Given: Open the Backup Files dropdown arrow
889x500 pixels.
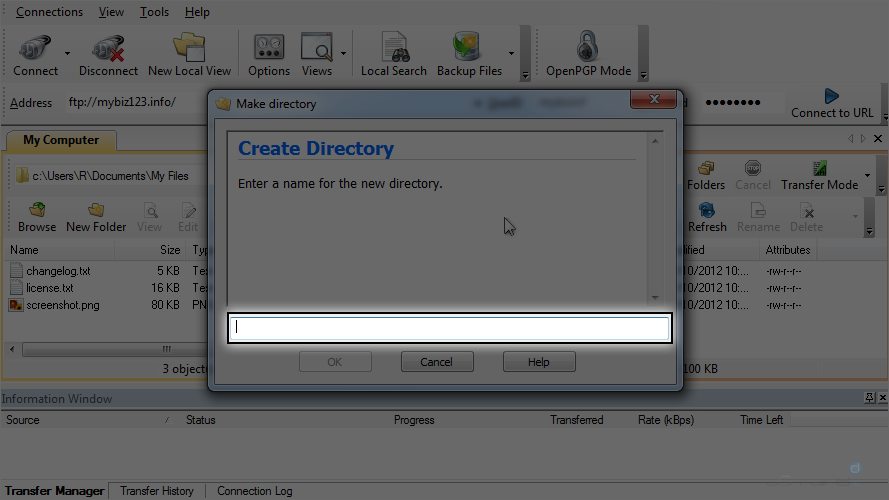Looking at the screenshot, I should pyautogui.click(x=512, y=53).
